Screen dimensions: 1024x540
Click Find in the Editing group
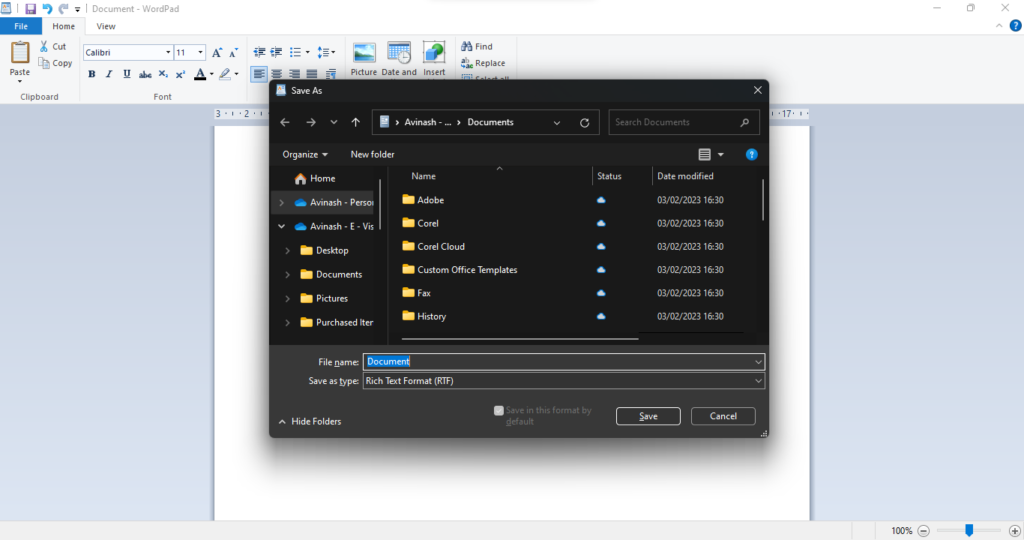coord(477,46)
